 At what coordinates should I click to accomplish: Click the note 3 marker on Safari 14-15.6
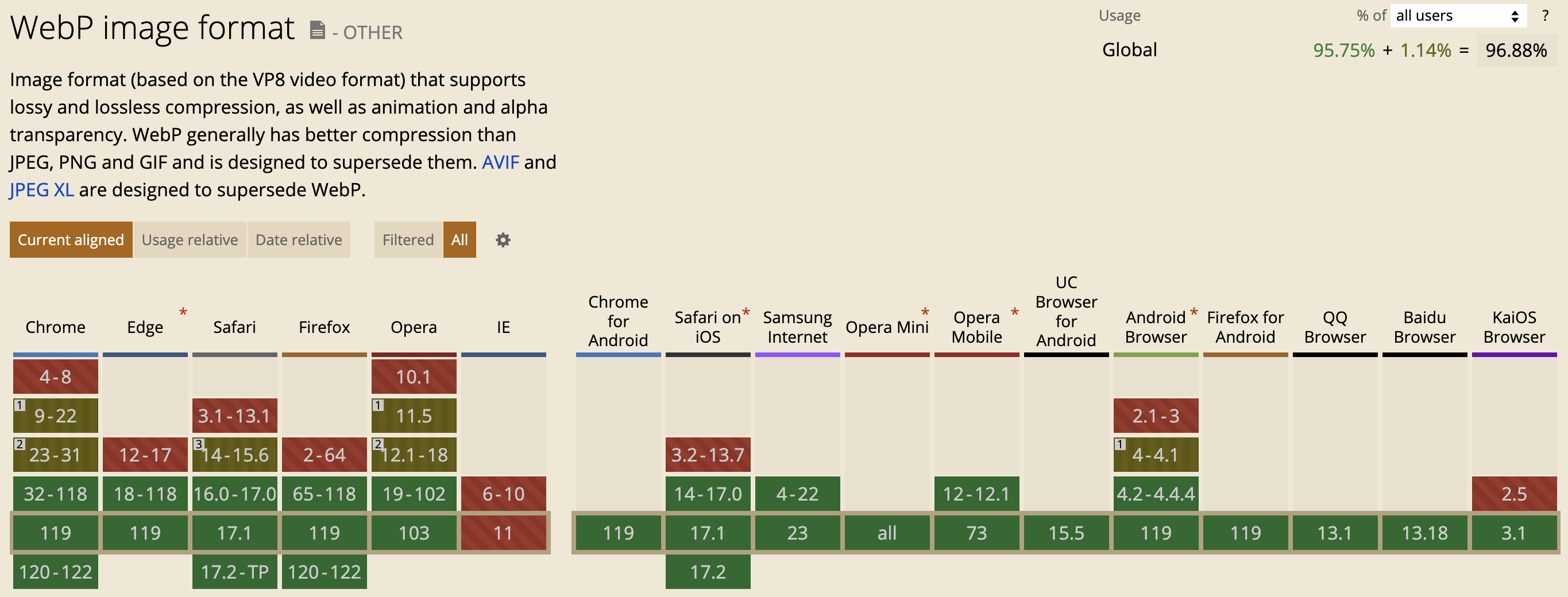(198, 444)
